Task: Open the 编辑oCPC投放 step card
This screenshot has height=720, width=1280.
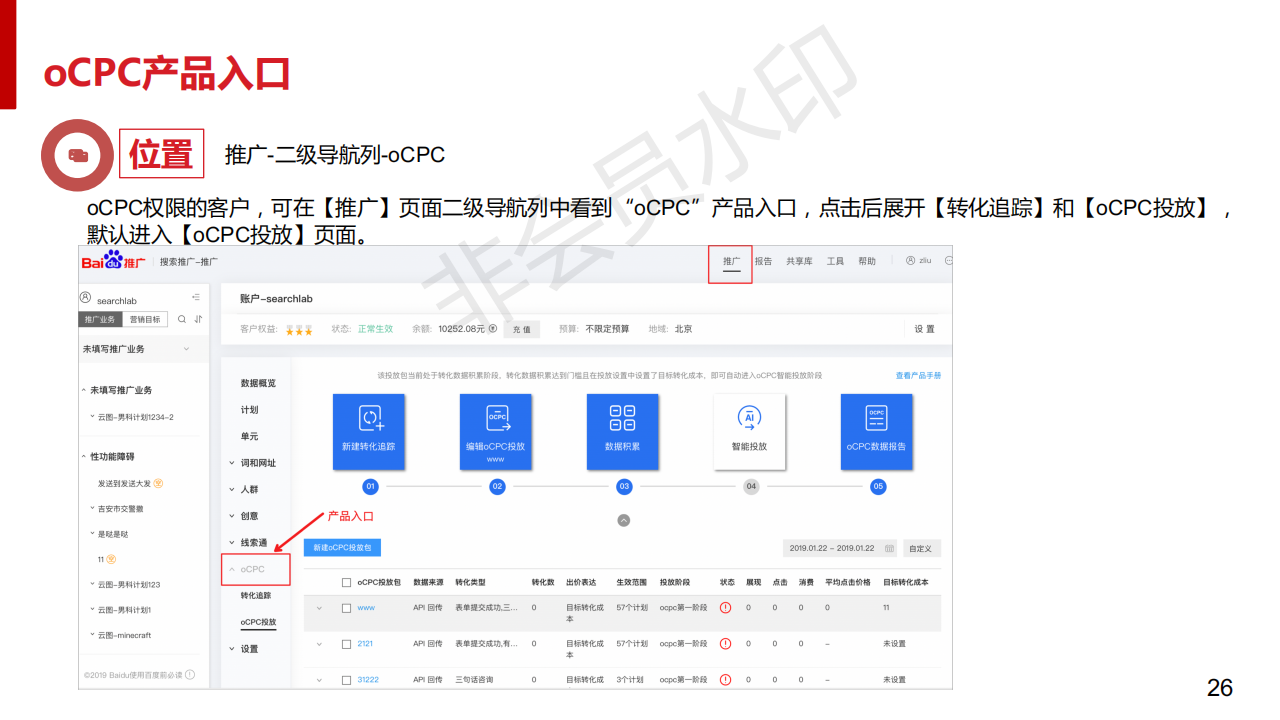Action: [x=496, y=431]
